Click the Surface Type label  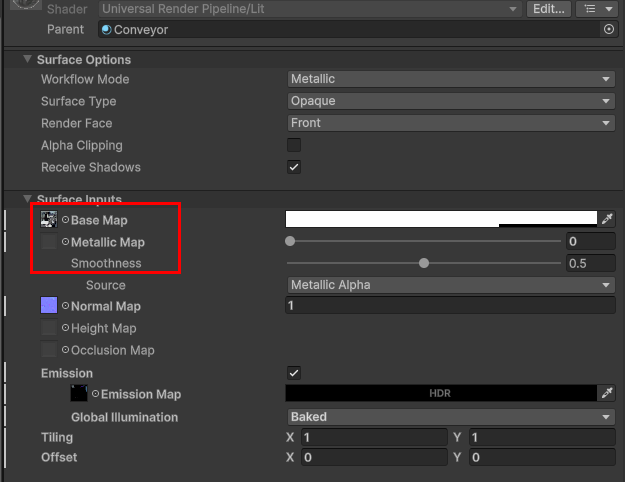click(x=79, y=101)
